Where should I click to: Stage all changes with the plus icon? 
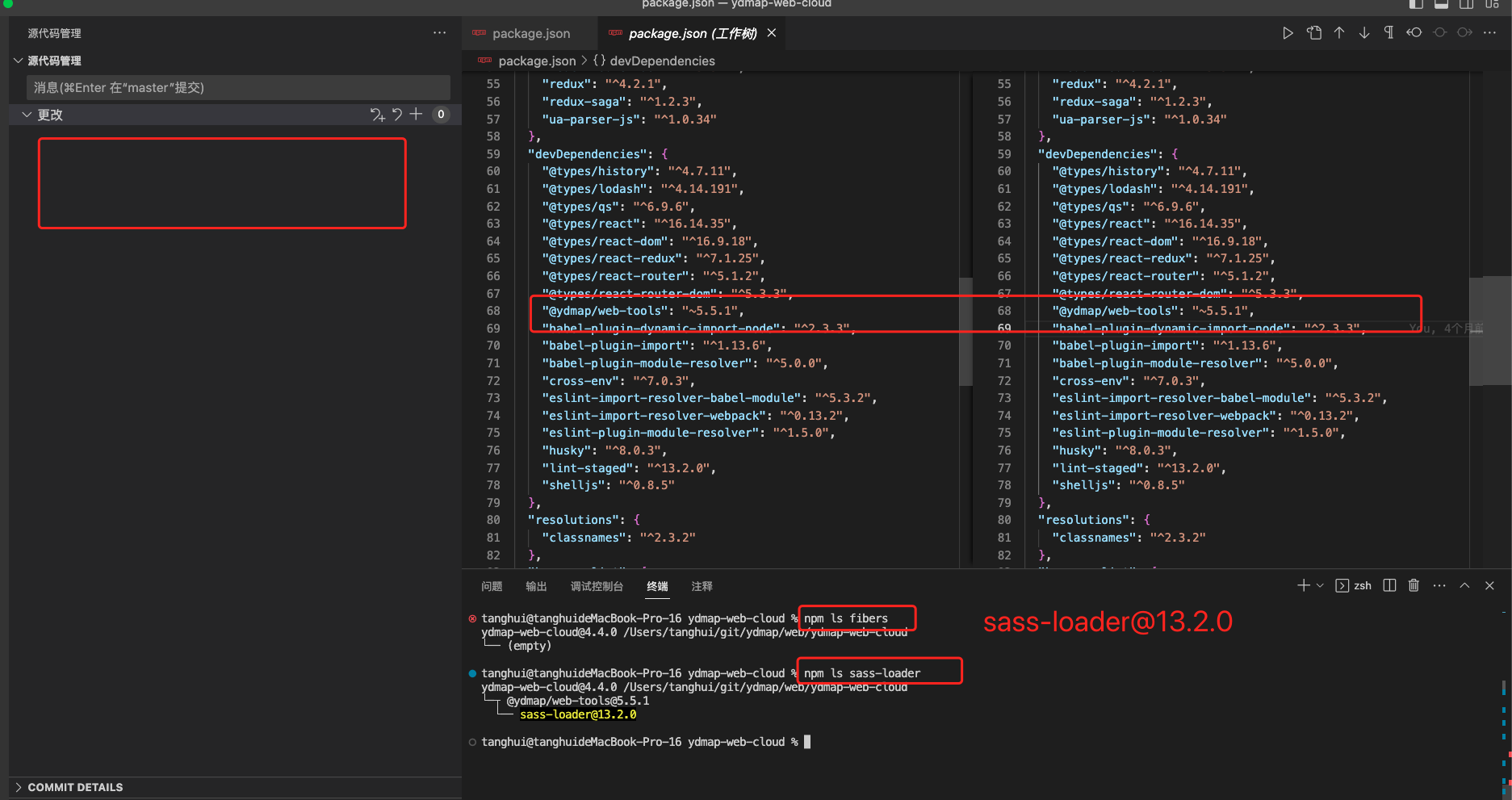(x=416, y=114)
